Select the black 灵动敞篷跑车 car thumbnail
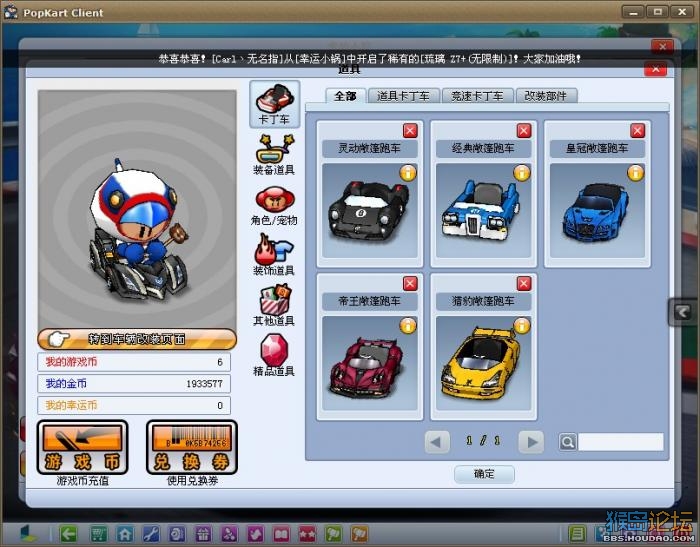Screen dimensions: 700x547 (369, 210)
